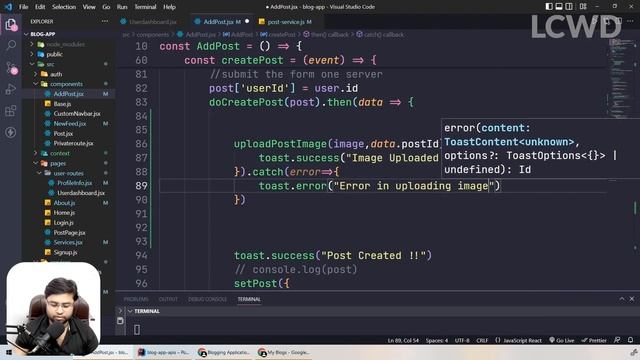Image resolution: width=640 pixels, height=360 pixels.
Task: Open Userdashboard.jsx in the explorer tree
Action: (68, 193)
